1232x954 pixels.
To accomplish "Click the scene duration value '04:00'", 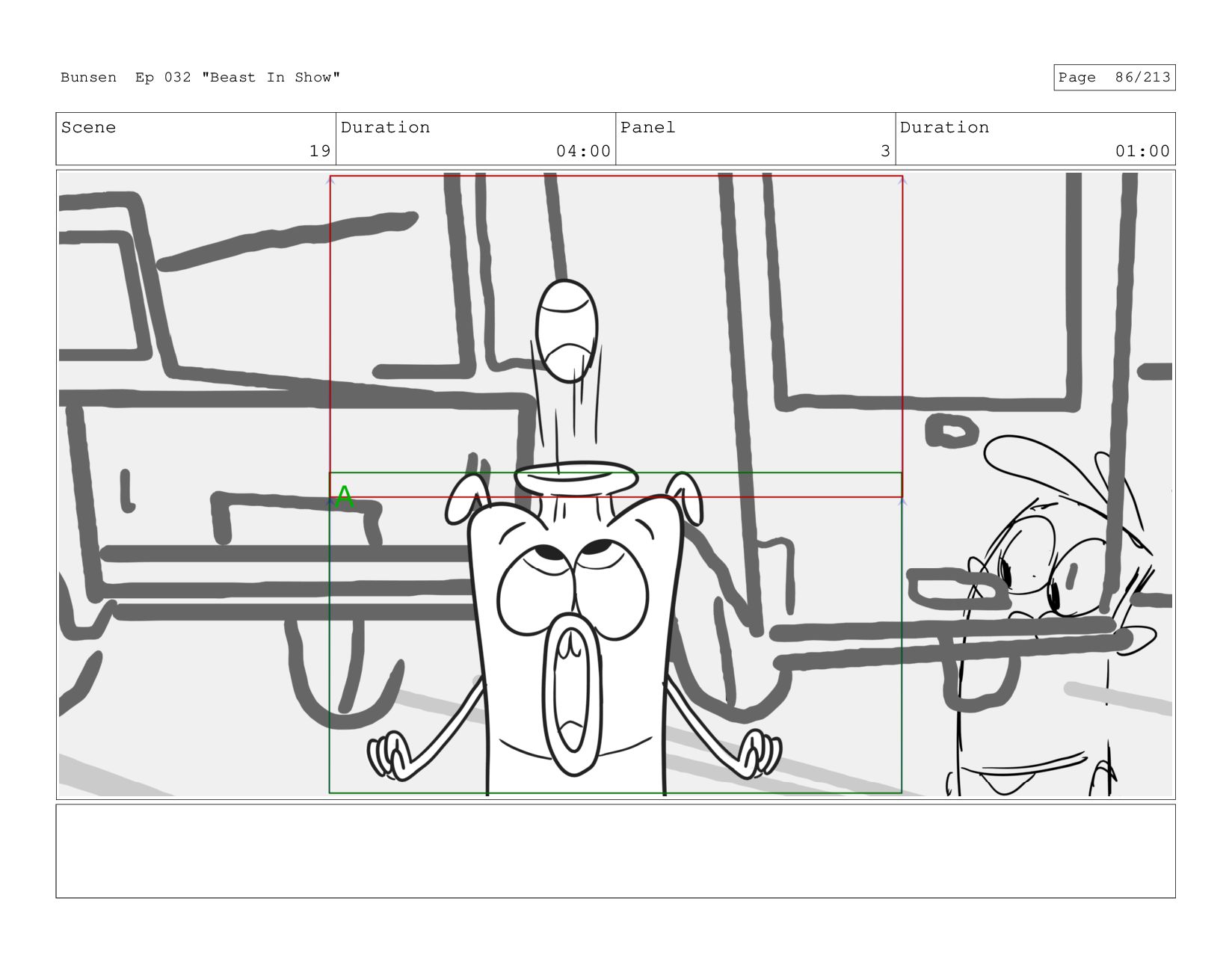I will coord(583,151).
